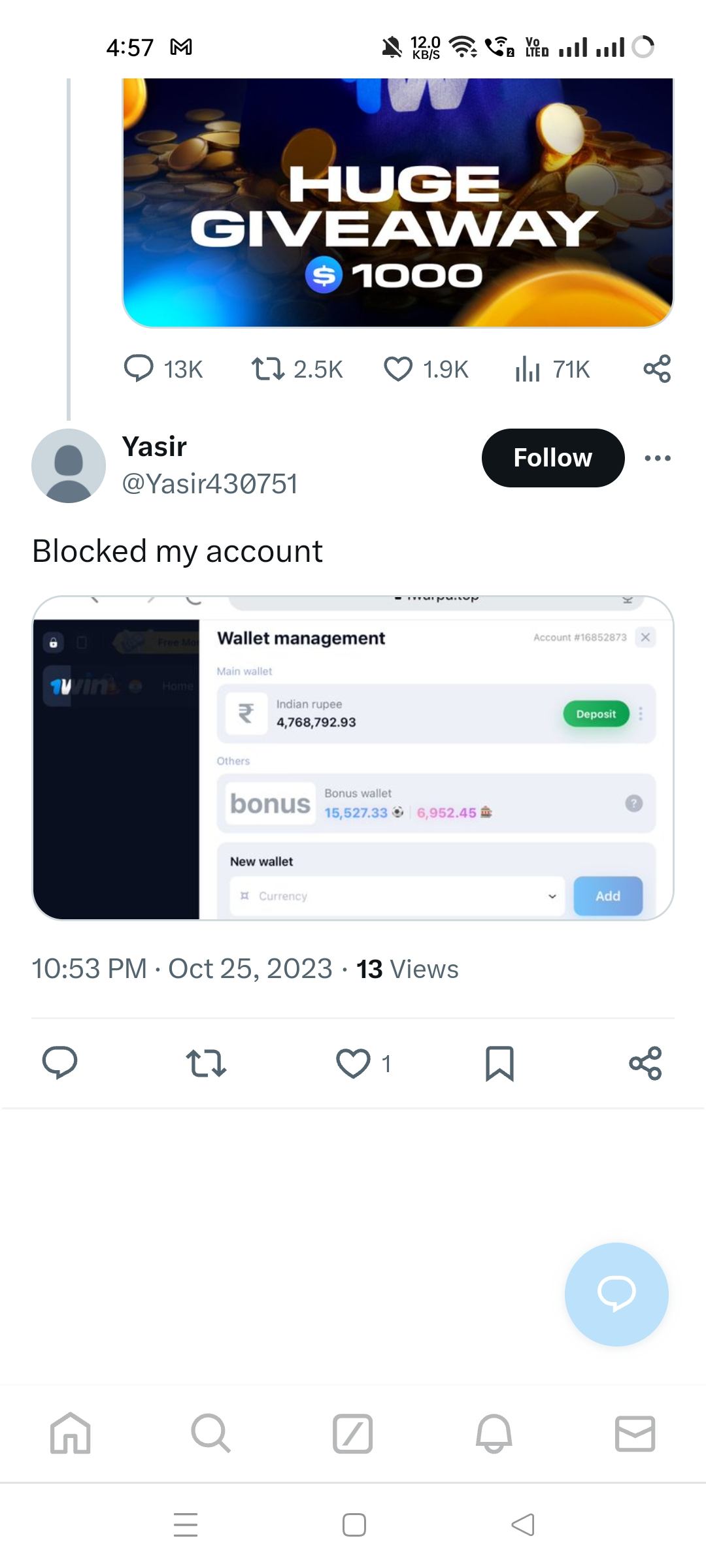Follow the Yasir account

(552, 457)
